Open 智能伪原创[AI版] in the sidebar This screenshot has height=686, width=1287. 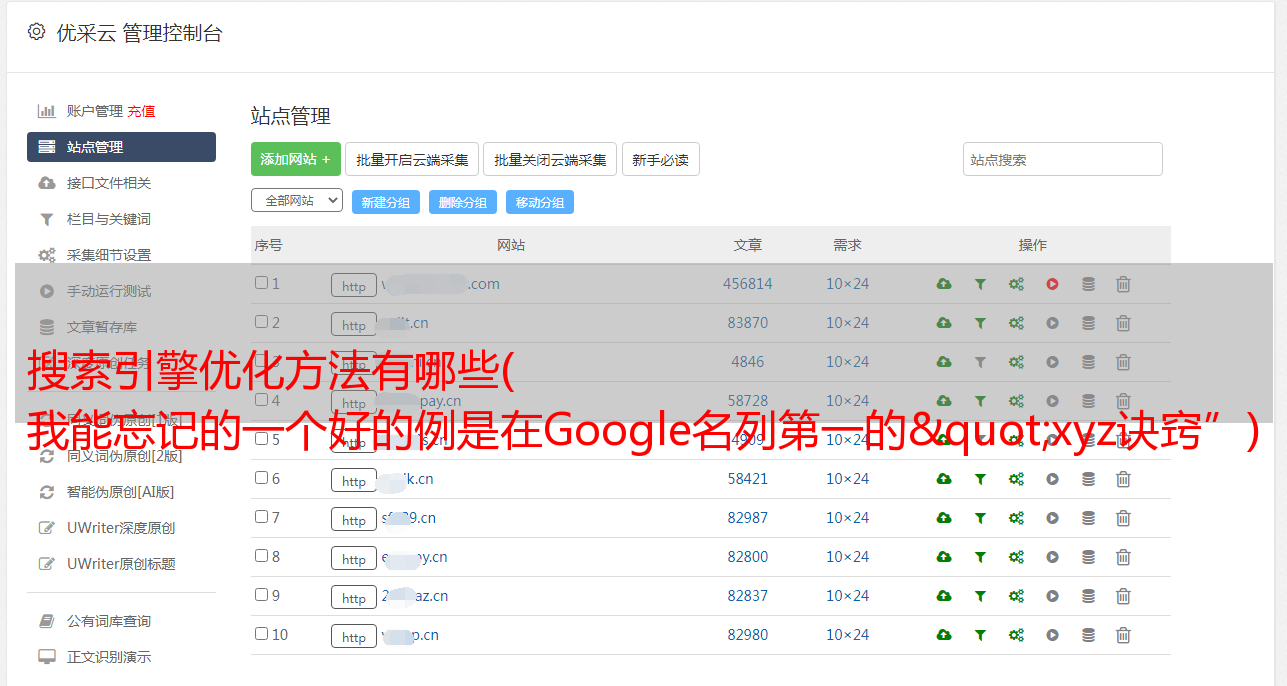(x=121, y=492)
